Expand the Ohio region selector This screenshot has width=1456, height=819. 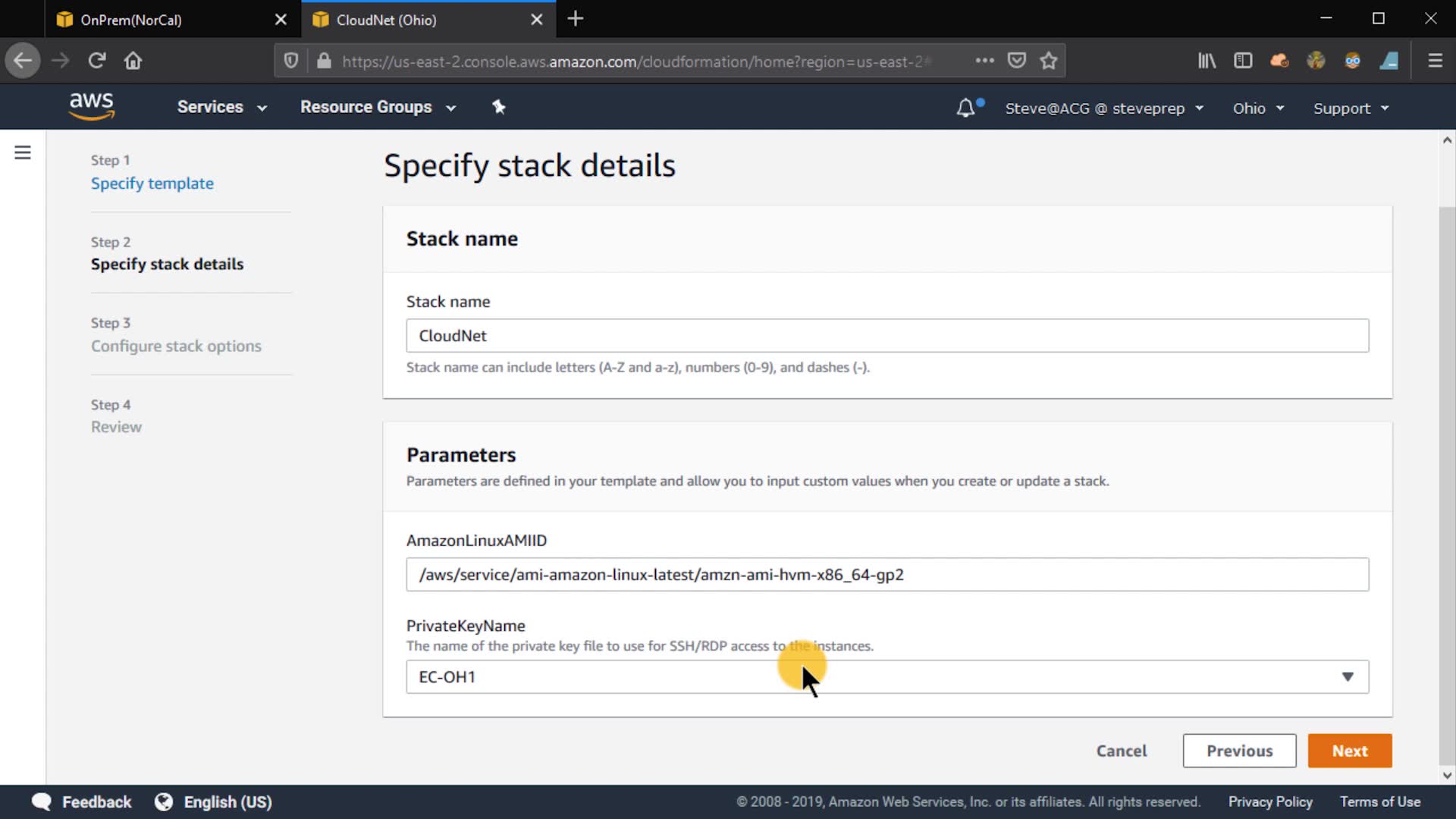click(x=1258, y=108)
